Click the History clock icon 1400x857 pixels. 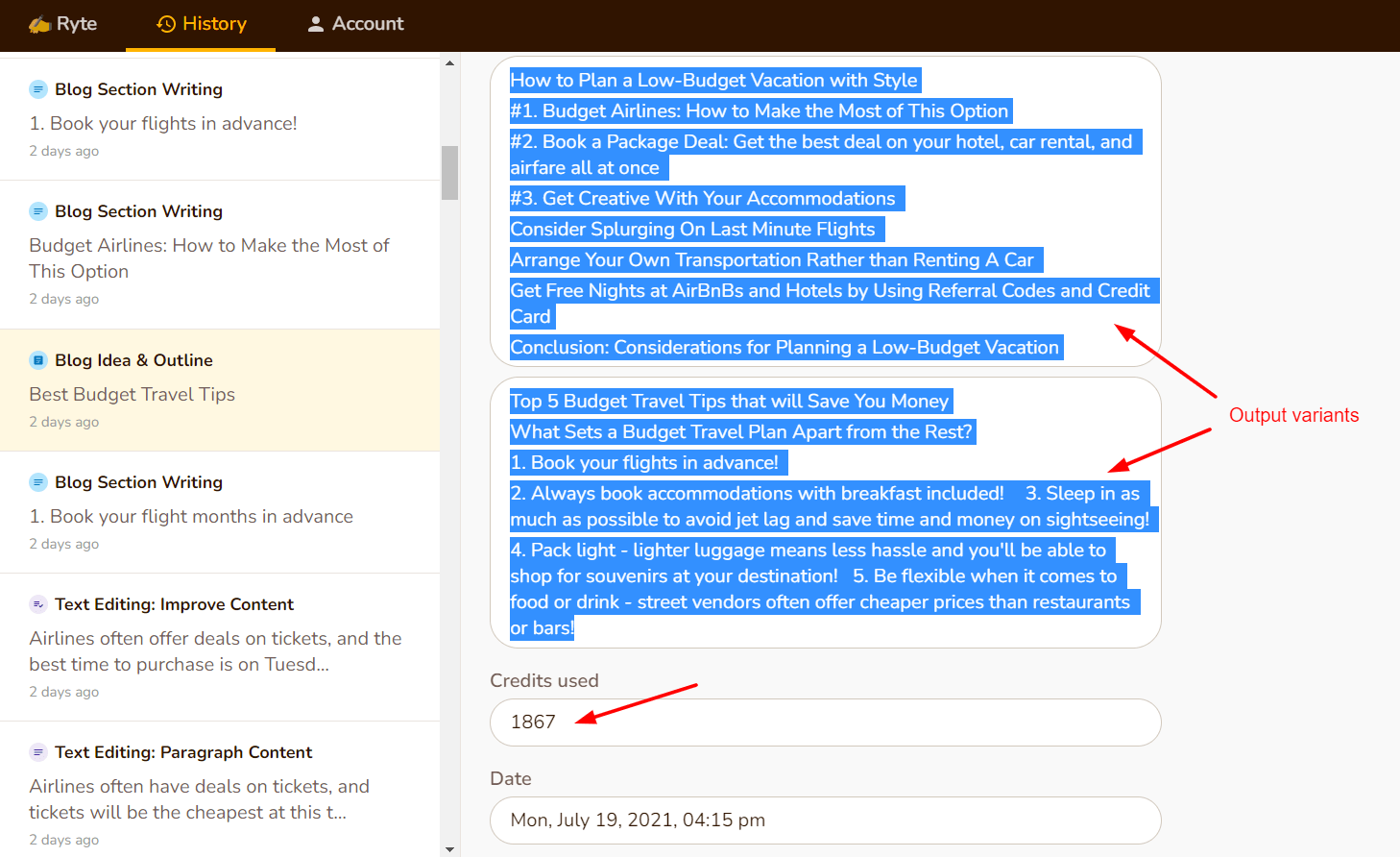[x=166, y=24]
